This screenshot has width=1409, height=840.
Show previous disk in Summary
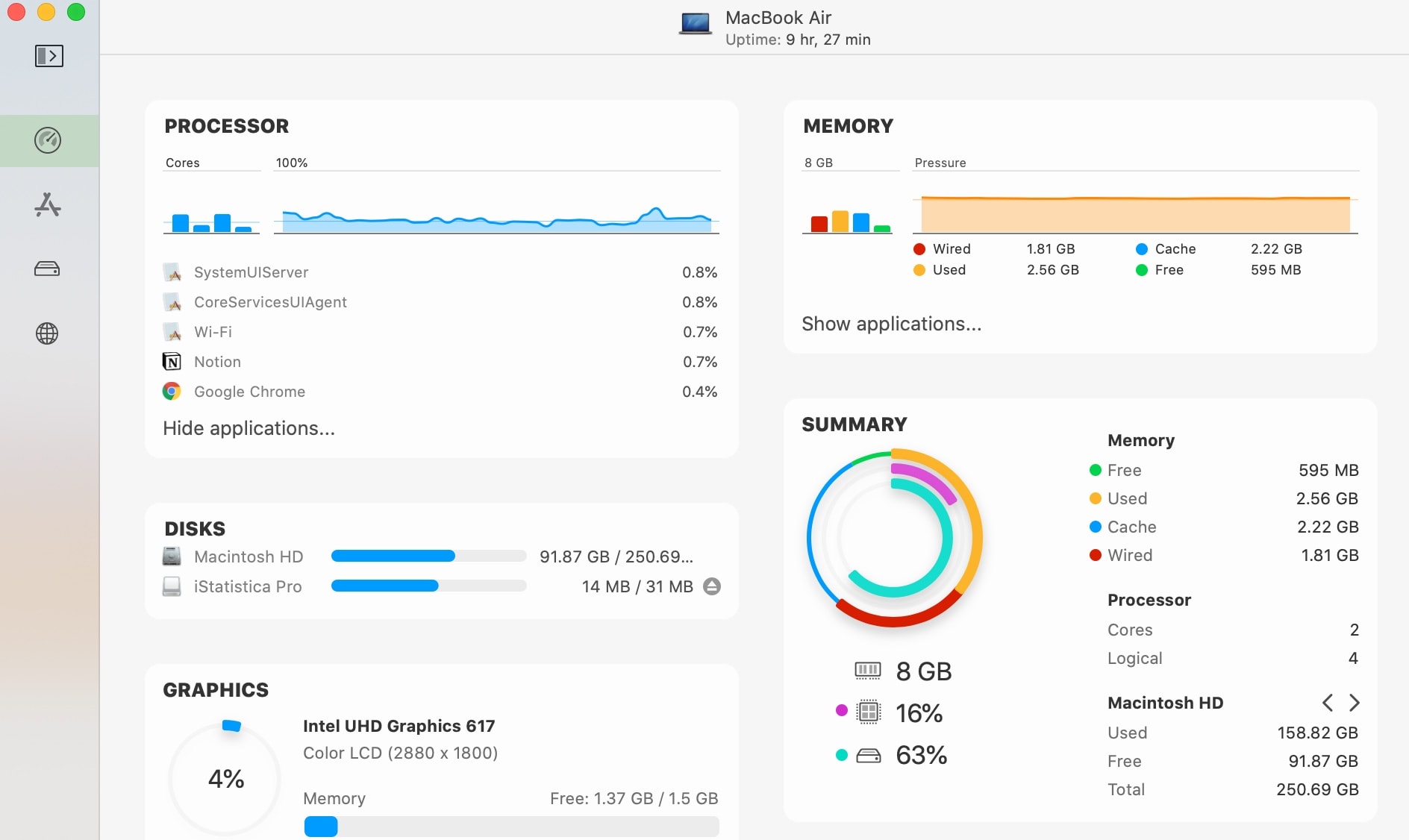pos(1327,703)
